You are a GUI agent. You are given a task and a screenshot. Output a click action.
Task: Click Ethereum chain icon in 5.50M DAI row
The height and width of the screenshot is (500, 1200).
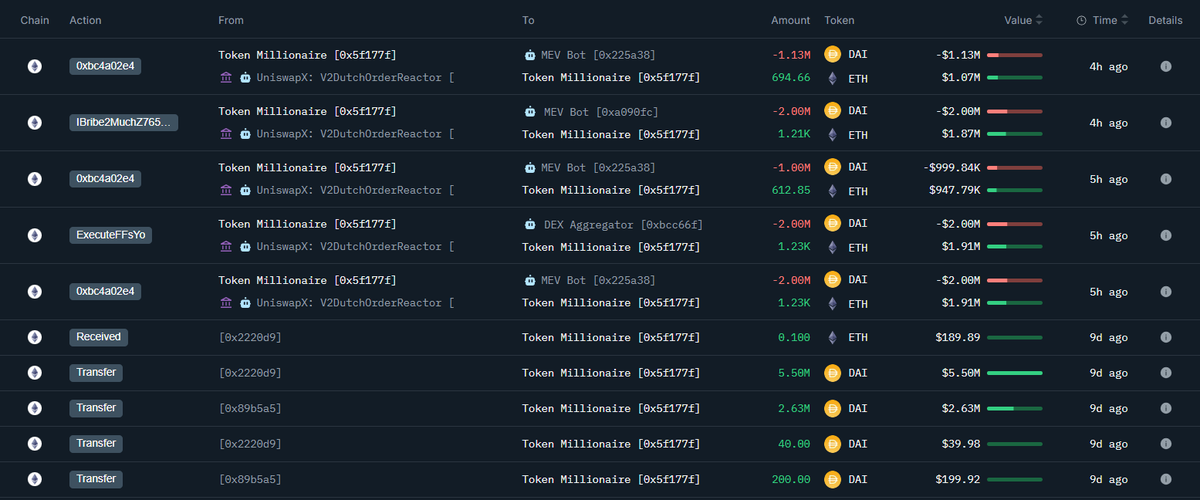click(35, 372)
